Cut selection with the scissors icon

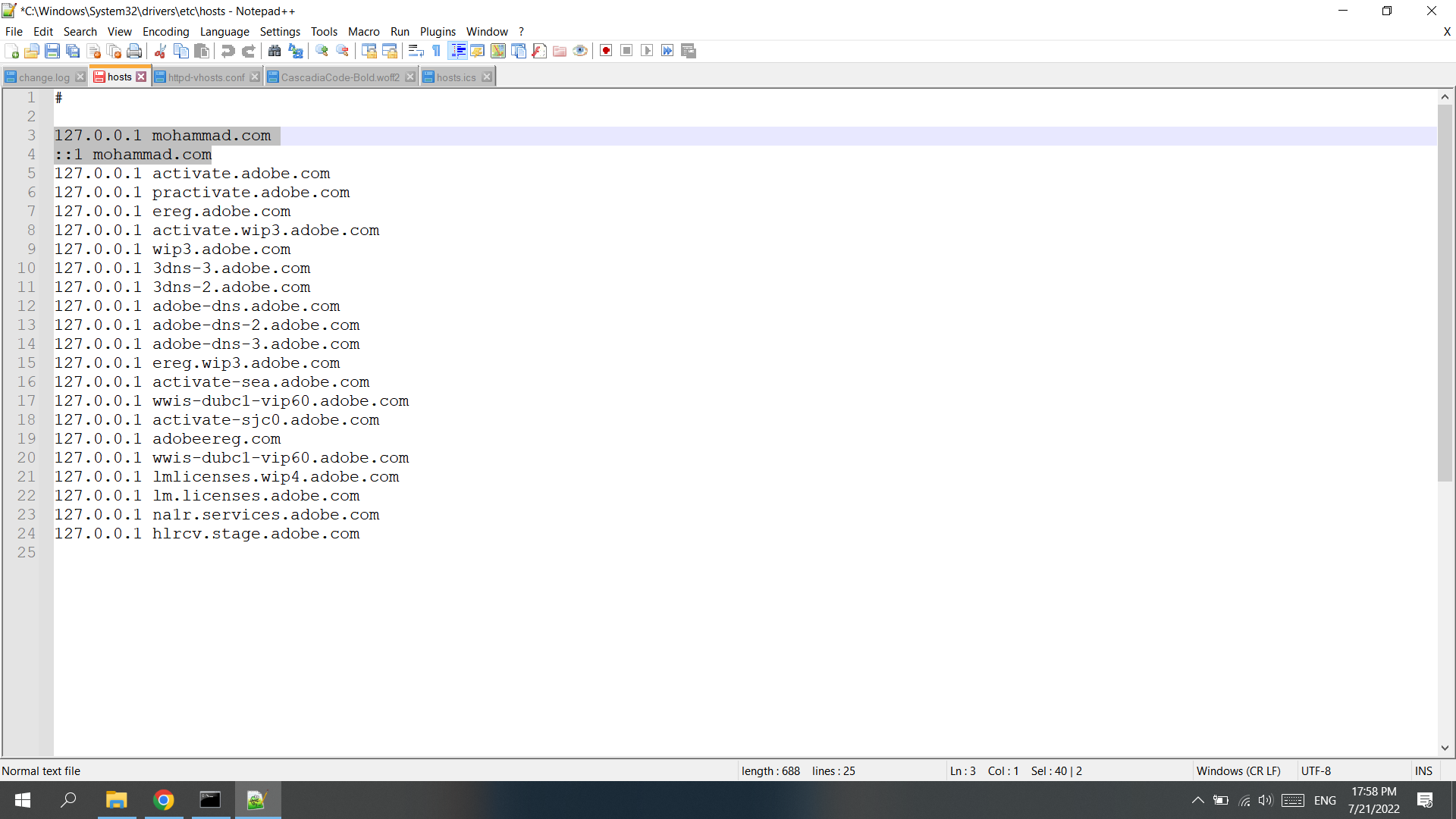coord(160,51)
